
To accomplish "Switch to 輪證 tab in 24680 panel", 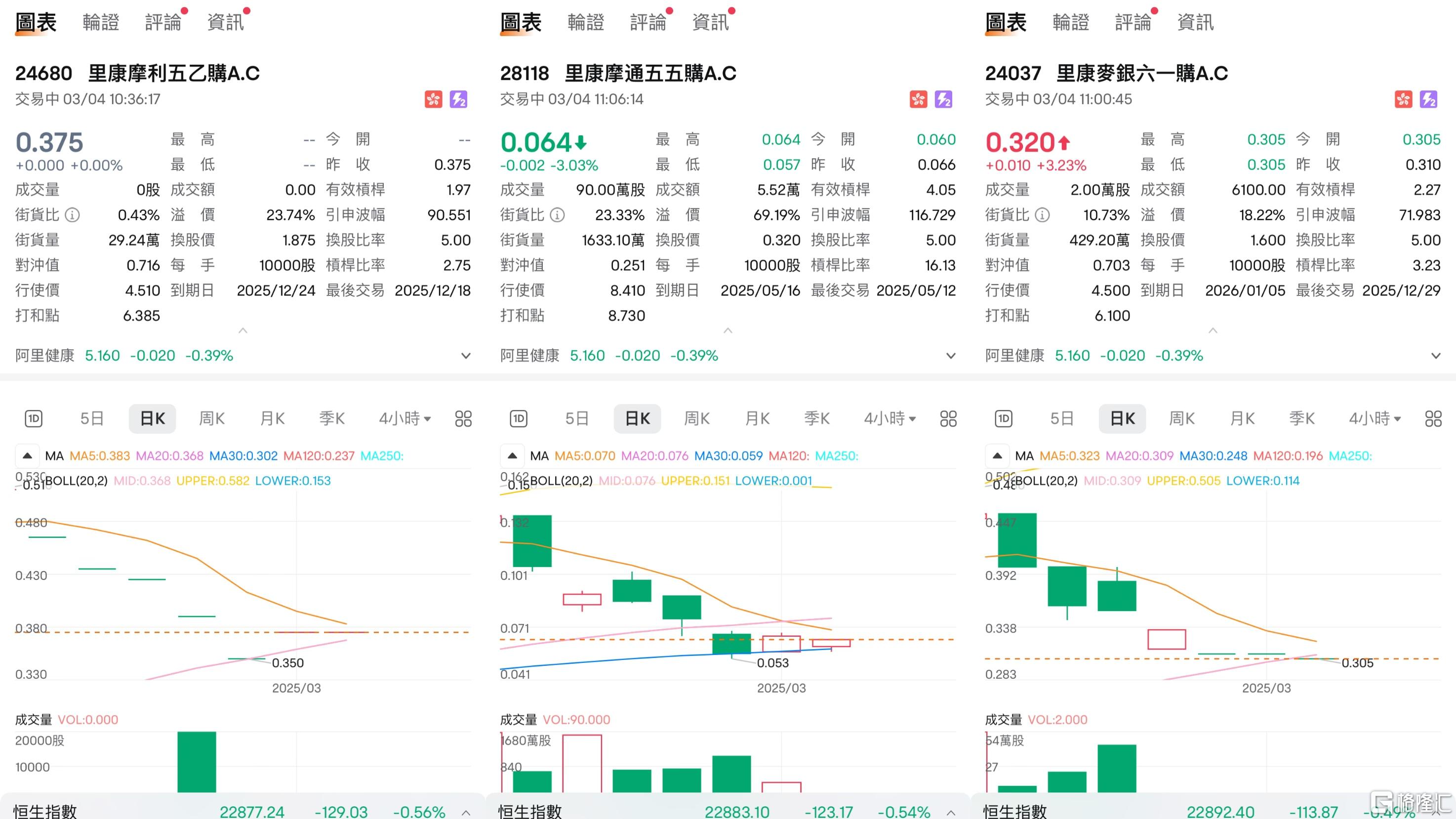I will point(101,23).
